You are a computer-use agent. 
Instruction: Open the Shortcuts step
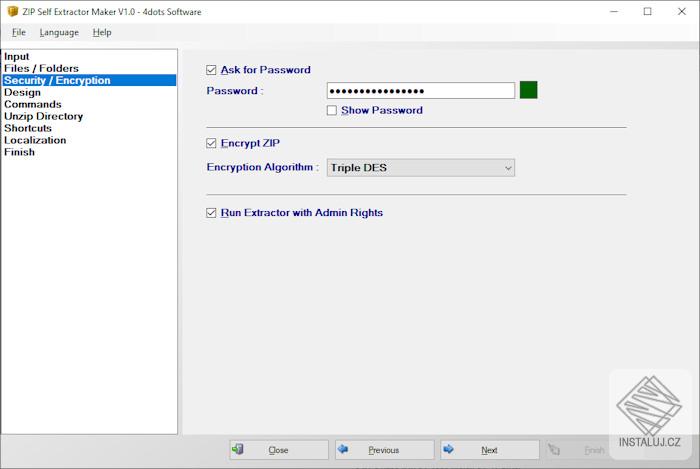point(89,128)
